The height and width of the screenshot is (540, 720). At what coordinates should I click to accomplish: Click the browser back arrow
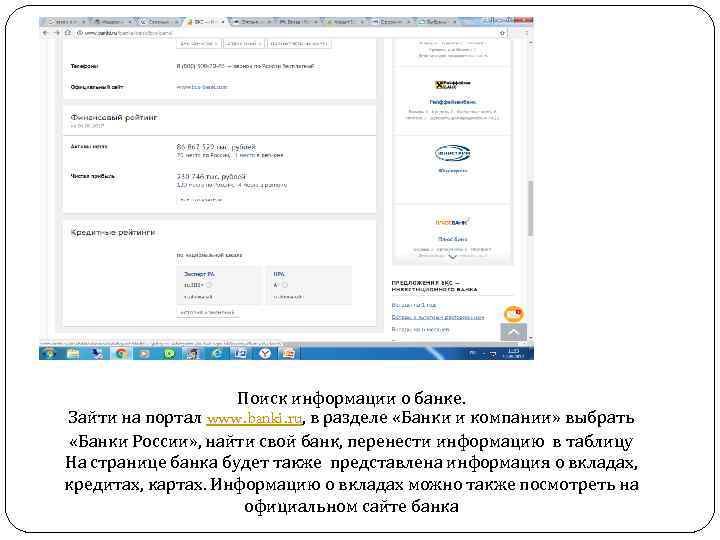click(x=45, y=33)
